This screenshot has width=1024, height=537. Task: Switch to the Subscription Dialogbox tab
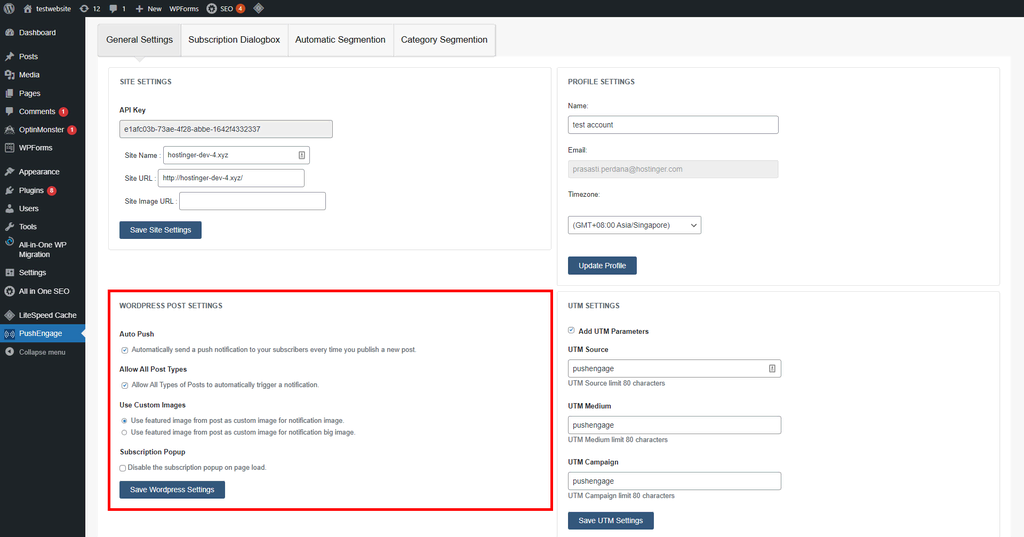tap(234, 40)
